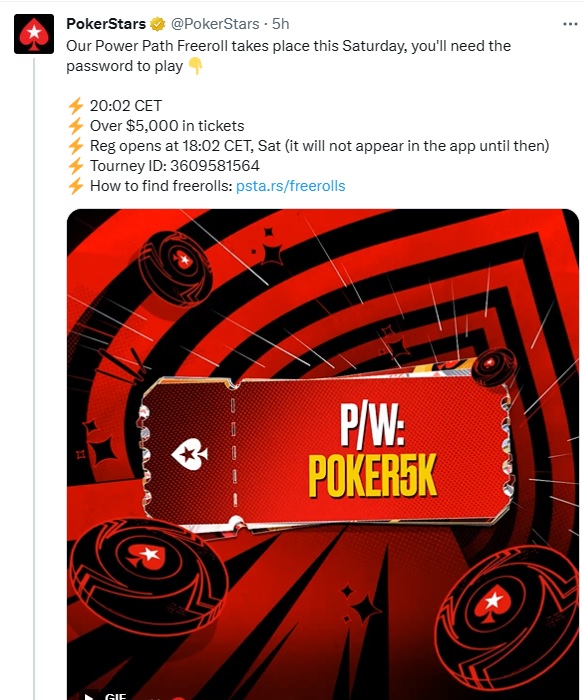This screenshot has height=700, width=584.
Task: Open the psta.rs/freerolls link
Action: [291, 186]
